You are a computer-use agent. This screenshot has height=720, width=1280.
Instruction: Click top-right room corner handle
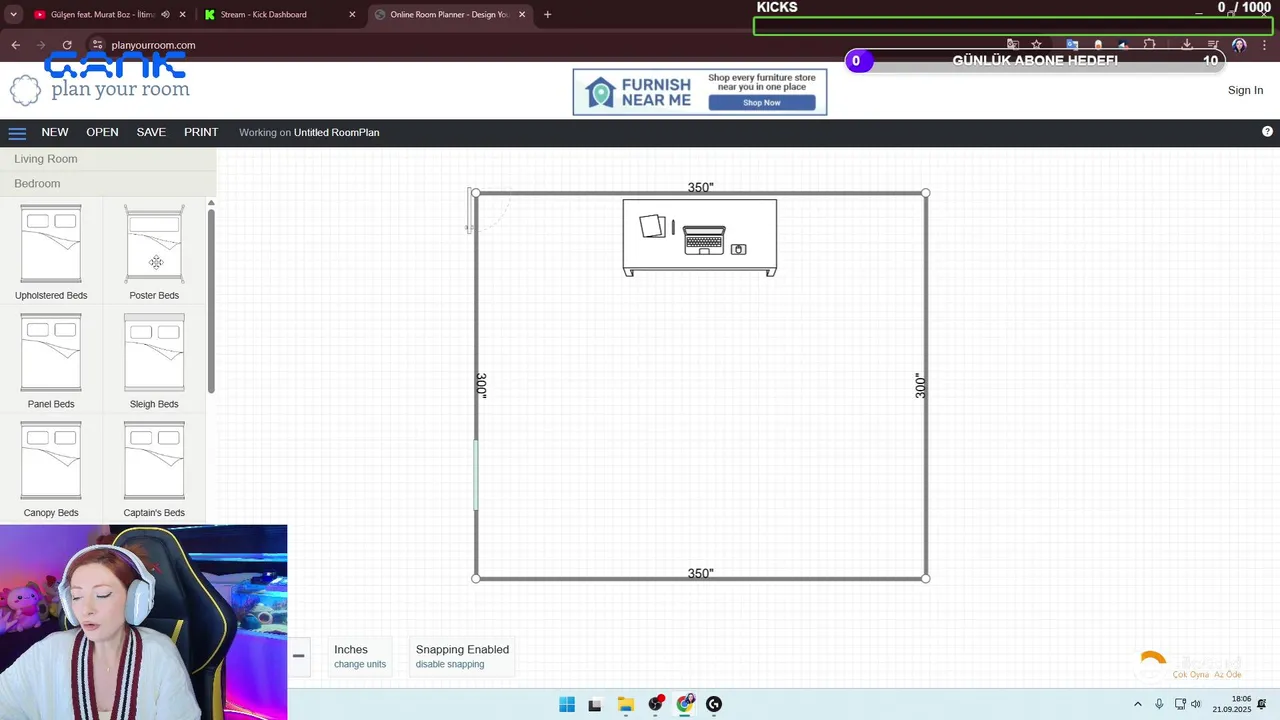(926, 193)
